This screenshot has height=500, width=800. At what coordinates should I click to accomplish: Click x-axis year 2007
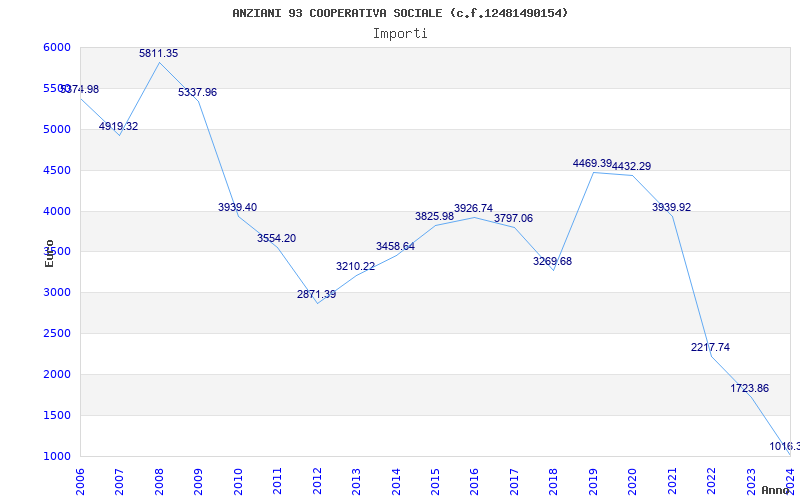coord(120,482)
